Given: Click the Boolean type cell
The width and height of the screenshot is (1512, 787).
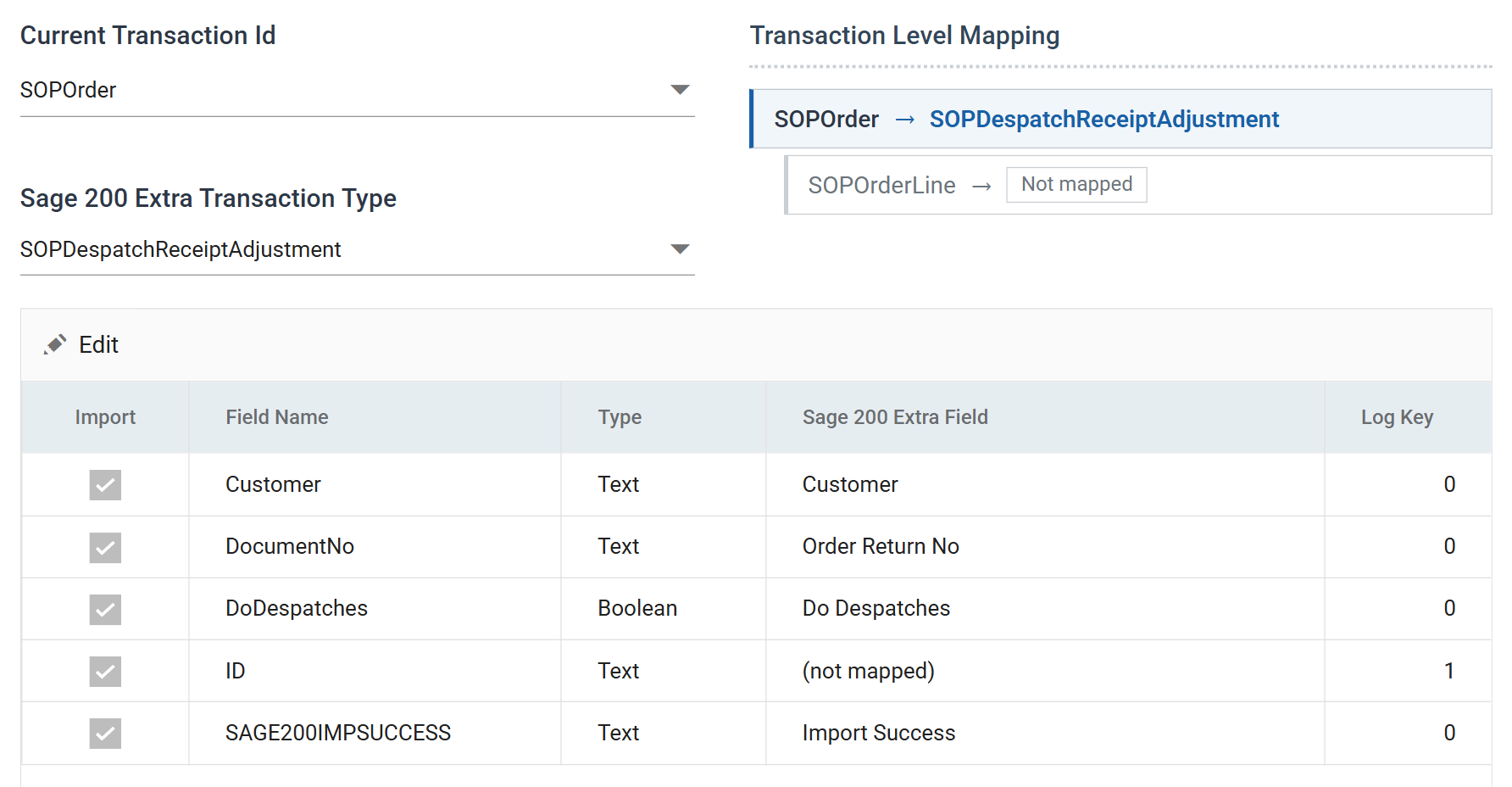Looking at the screenshot, I should 663,609.
